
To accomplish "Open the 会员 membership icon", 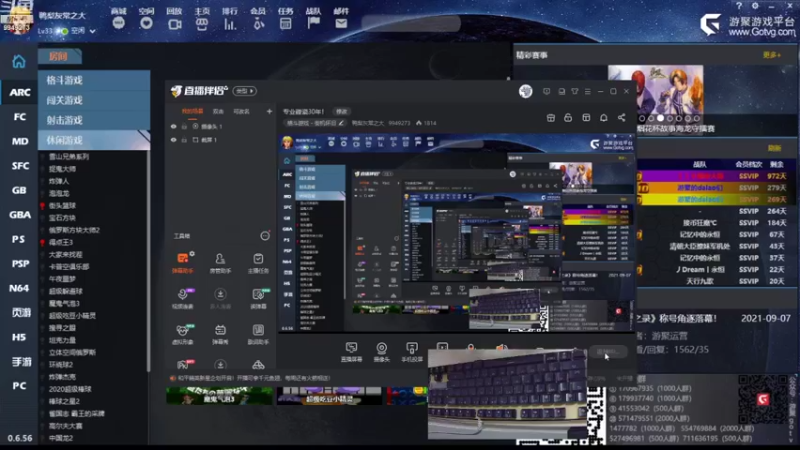I will pyautogui.click(x=258, y=23).
